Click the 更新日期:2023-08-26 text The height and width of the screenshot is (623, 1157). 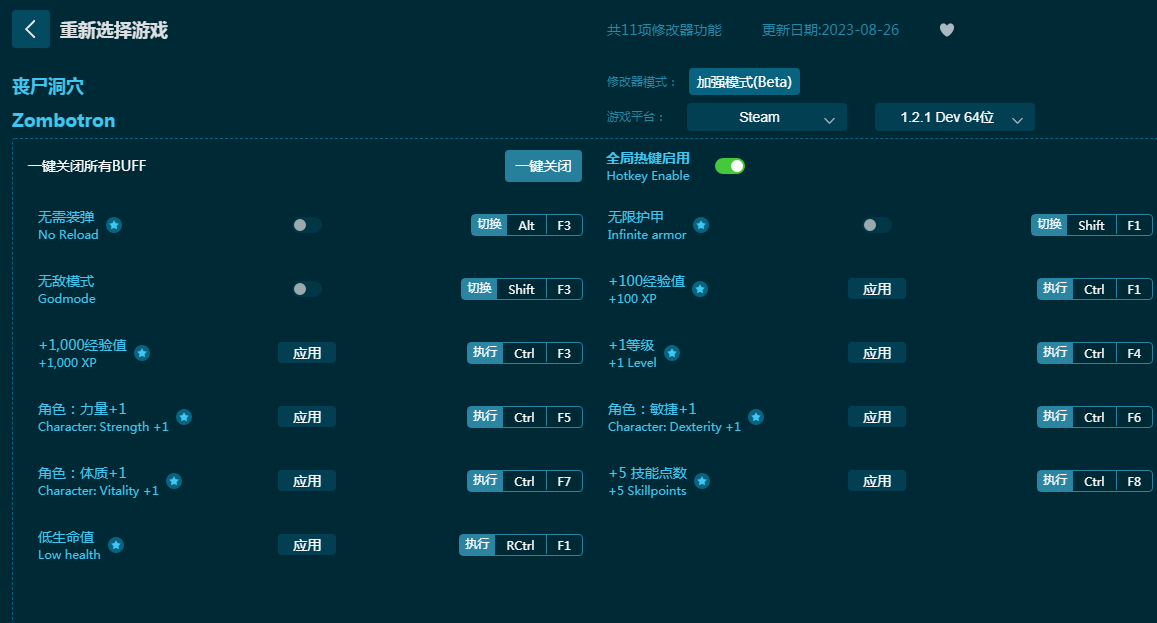click(x=830, y=30)
